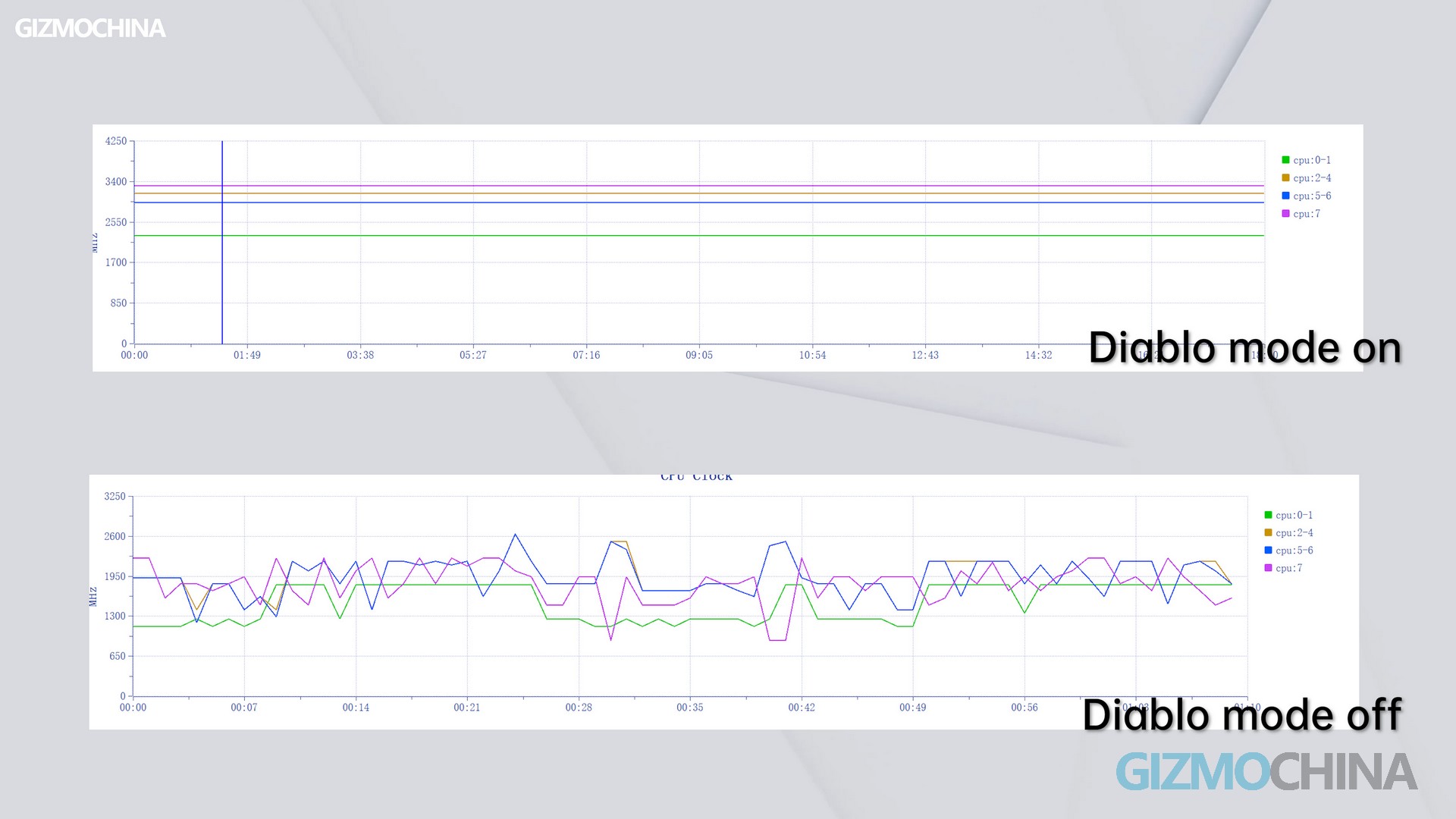Click the 00:21 time label on bottom chart
This screenshot has height=819, width=1456.
467,708
